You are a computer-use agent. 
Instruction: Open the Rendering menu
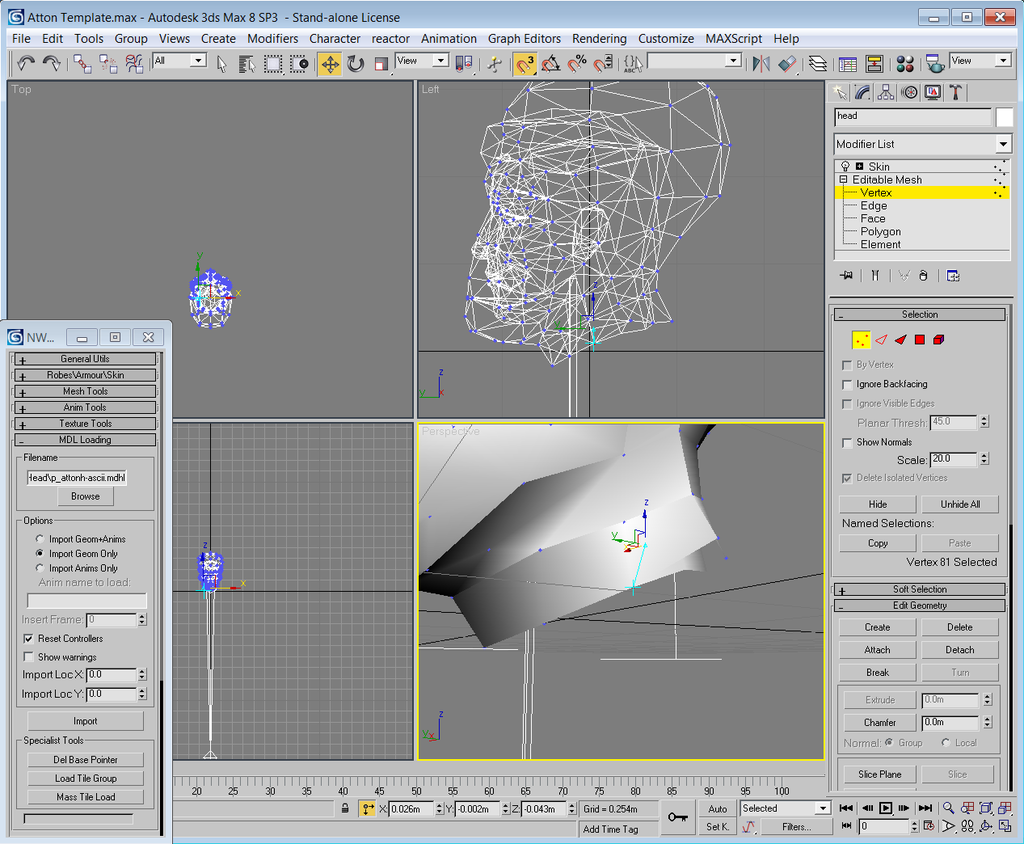599,39
